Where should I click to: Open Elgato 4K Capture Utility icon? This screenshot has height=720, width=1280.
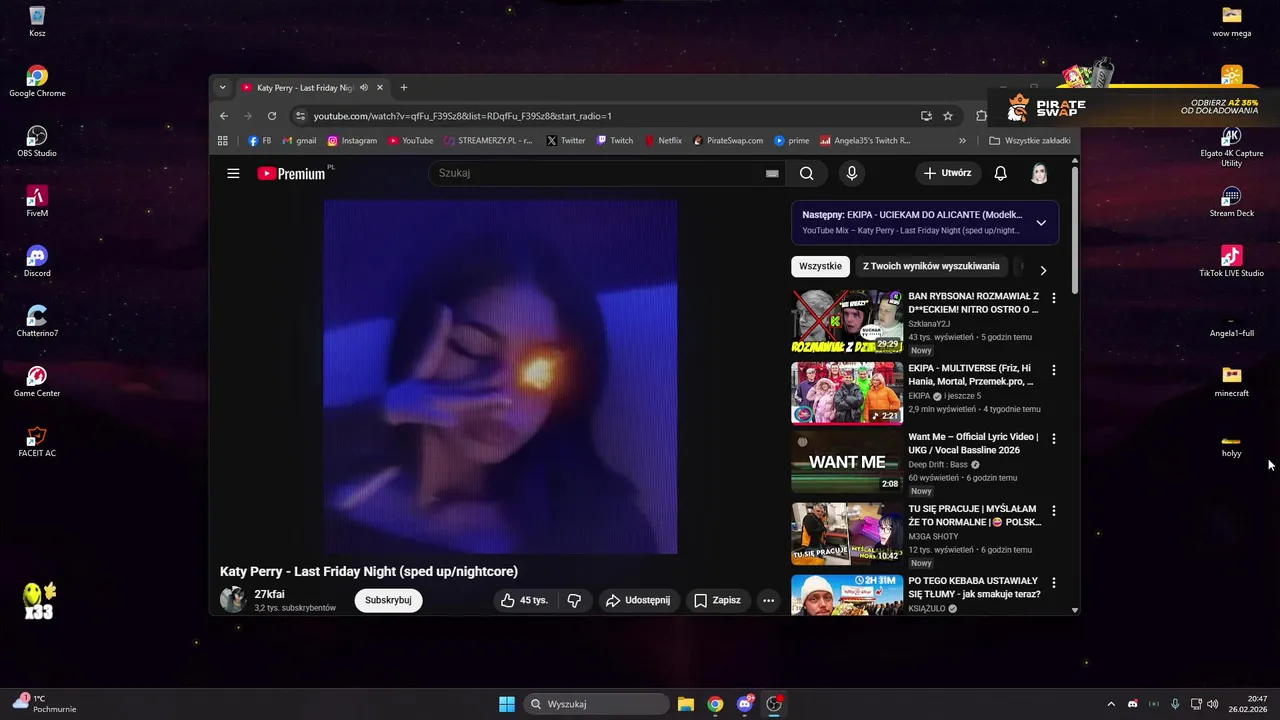[1231, 146]
